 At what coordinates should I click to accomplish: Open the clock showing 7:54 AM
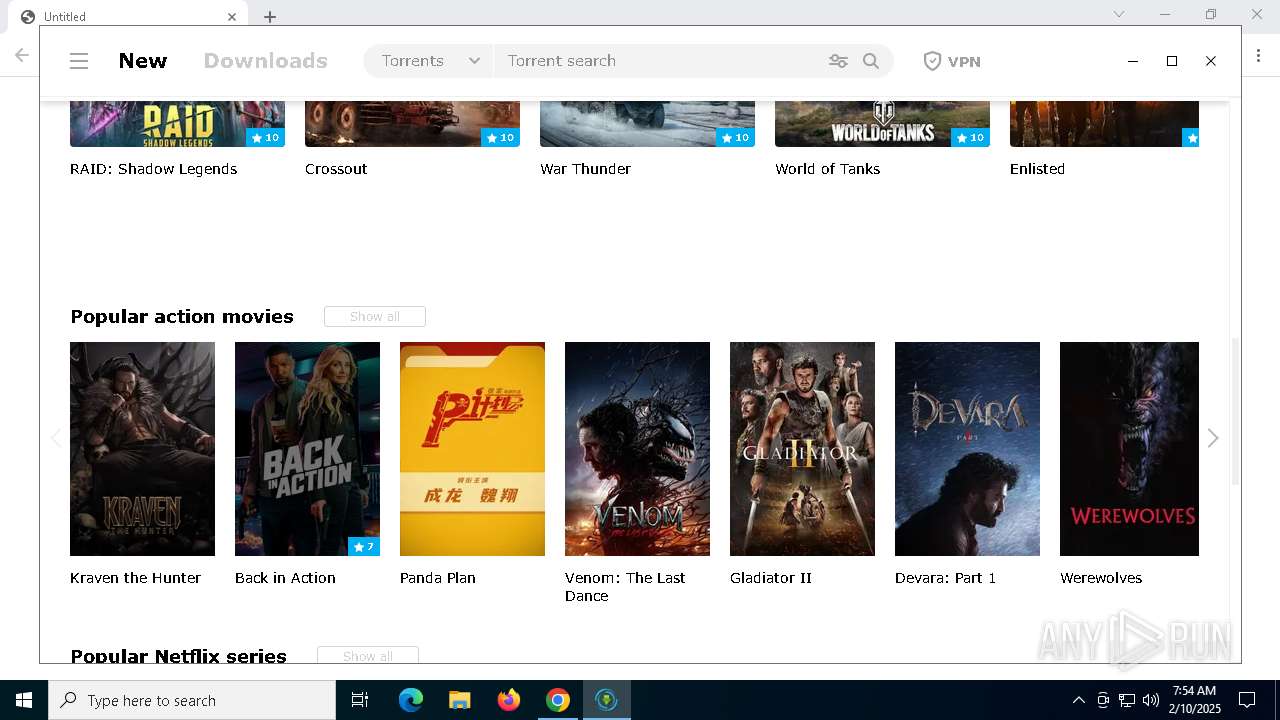(1195, 700)
